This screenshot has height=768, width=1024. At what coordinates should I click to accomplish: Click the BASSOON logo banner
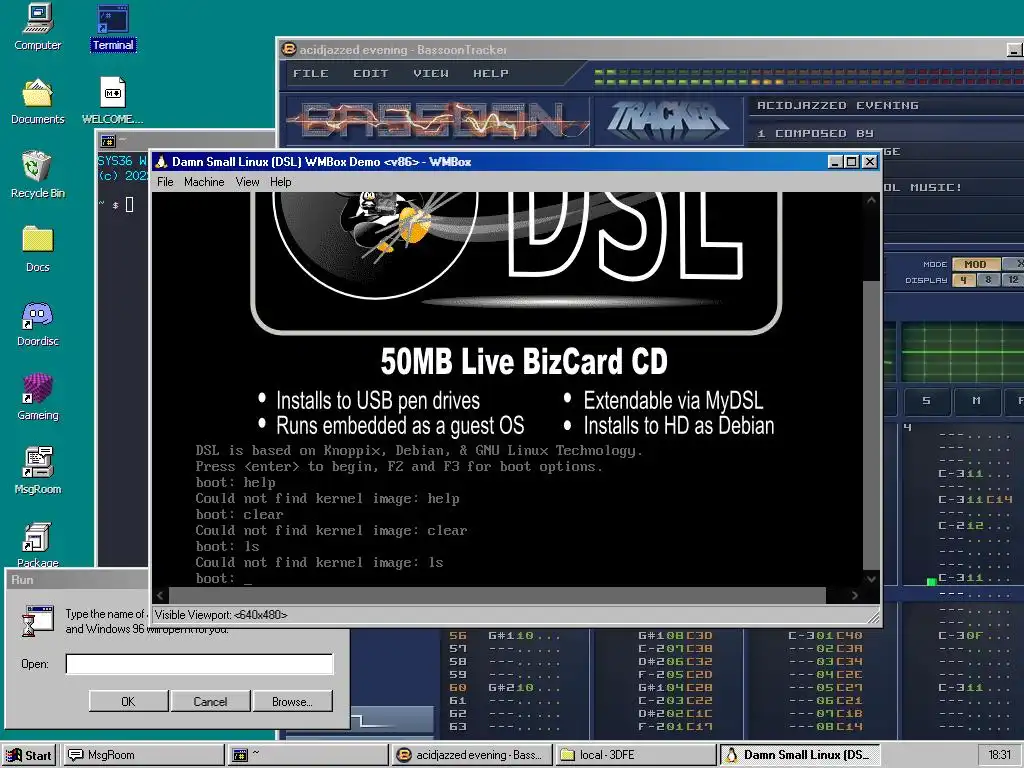point(438,121)
